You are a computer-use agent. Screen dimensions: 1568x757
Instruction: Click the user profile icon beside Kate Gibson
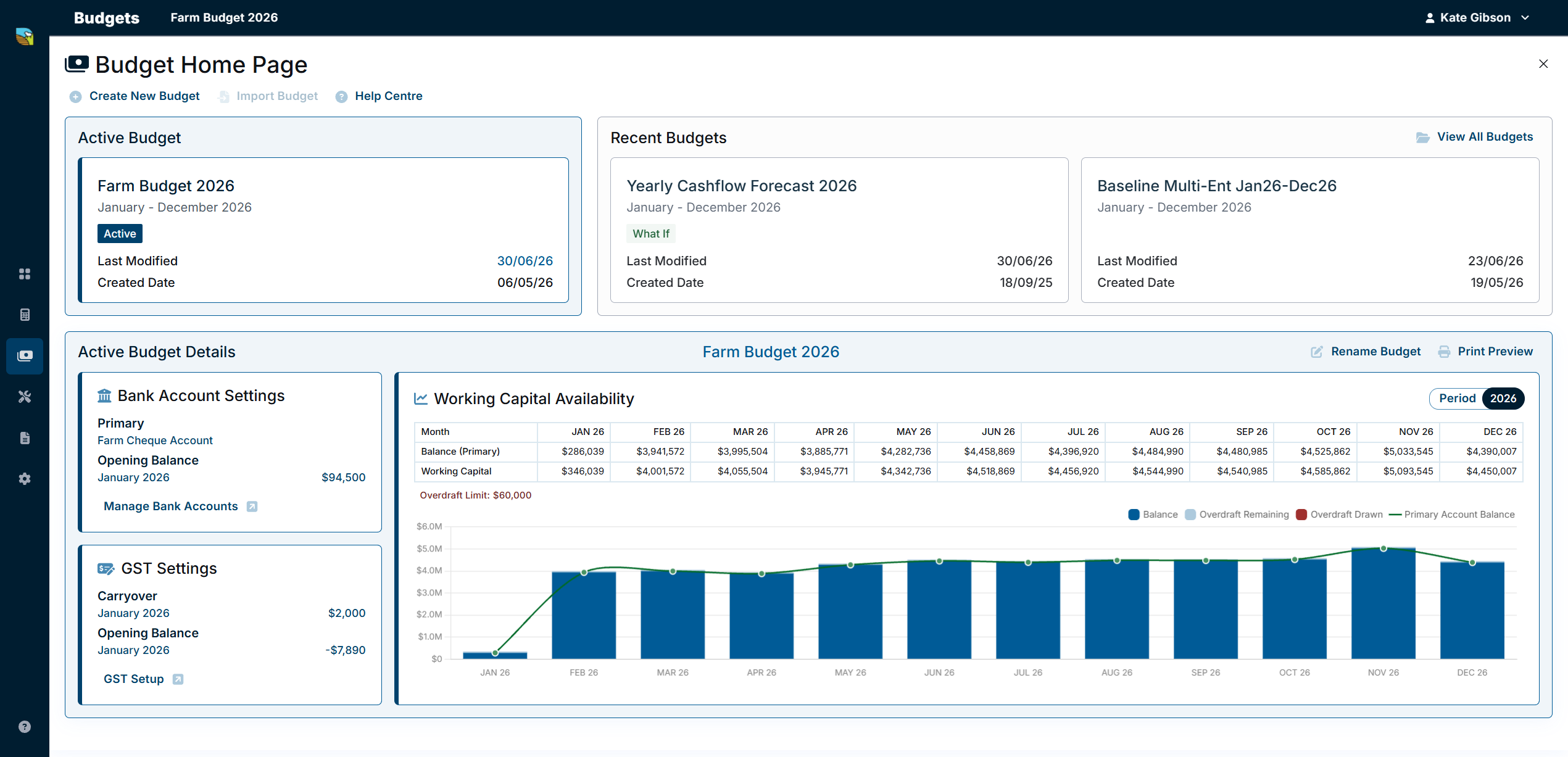point(1430,18)
